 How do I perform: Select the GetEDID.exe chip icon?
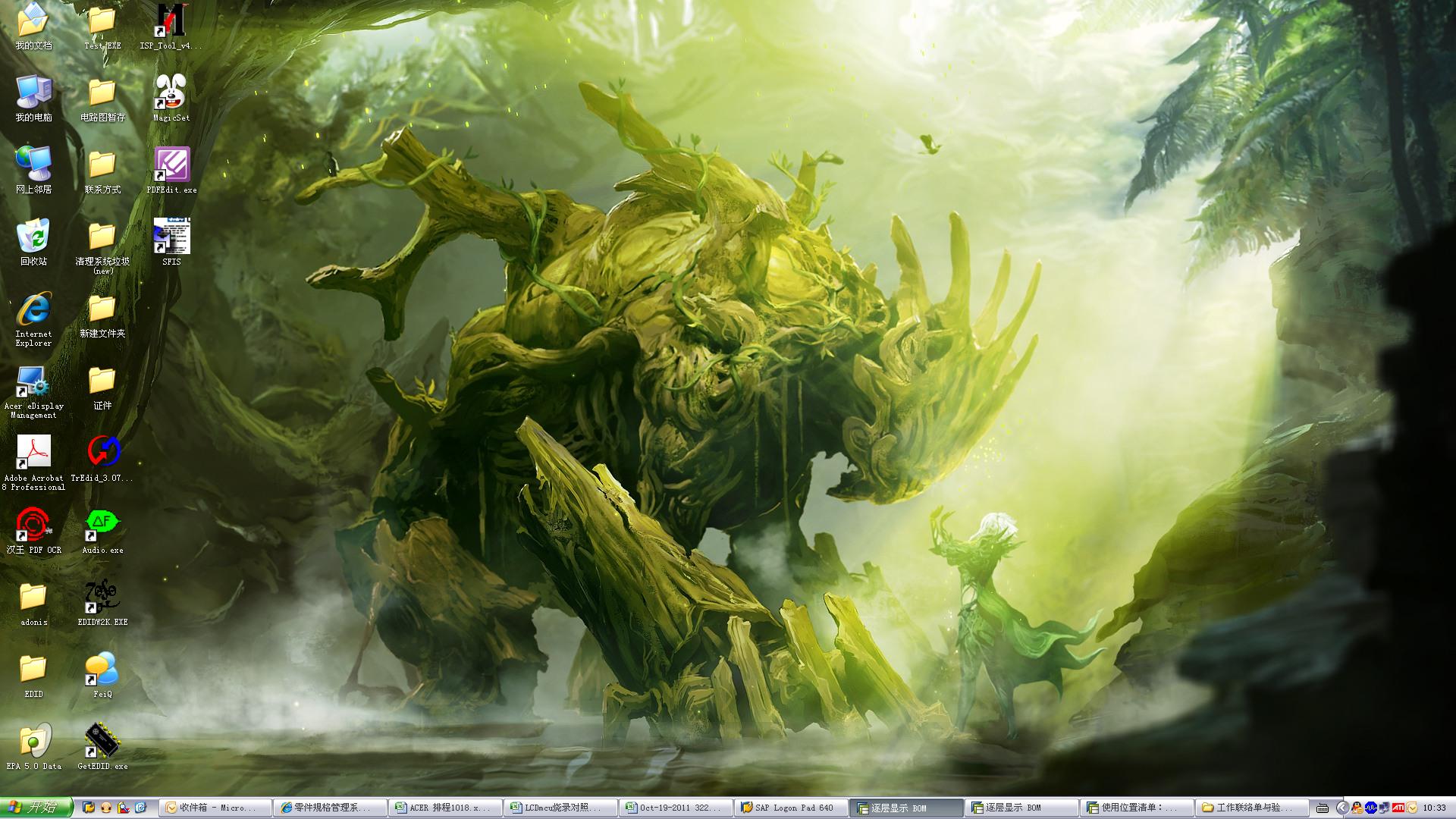tap(102, 747)
